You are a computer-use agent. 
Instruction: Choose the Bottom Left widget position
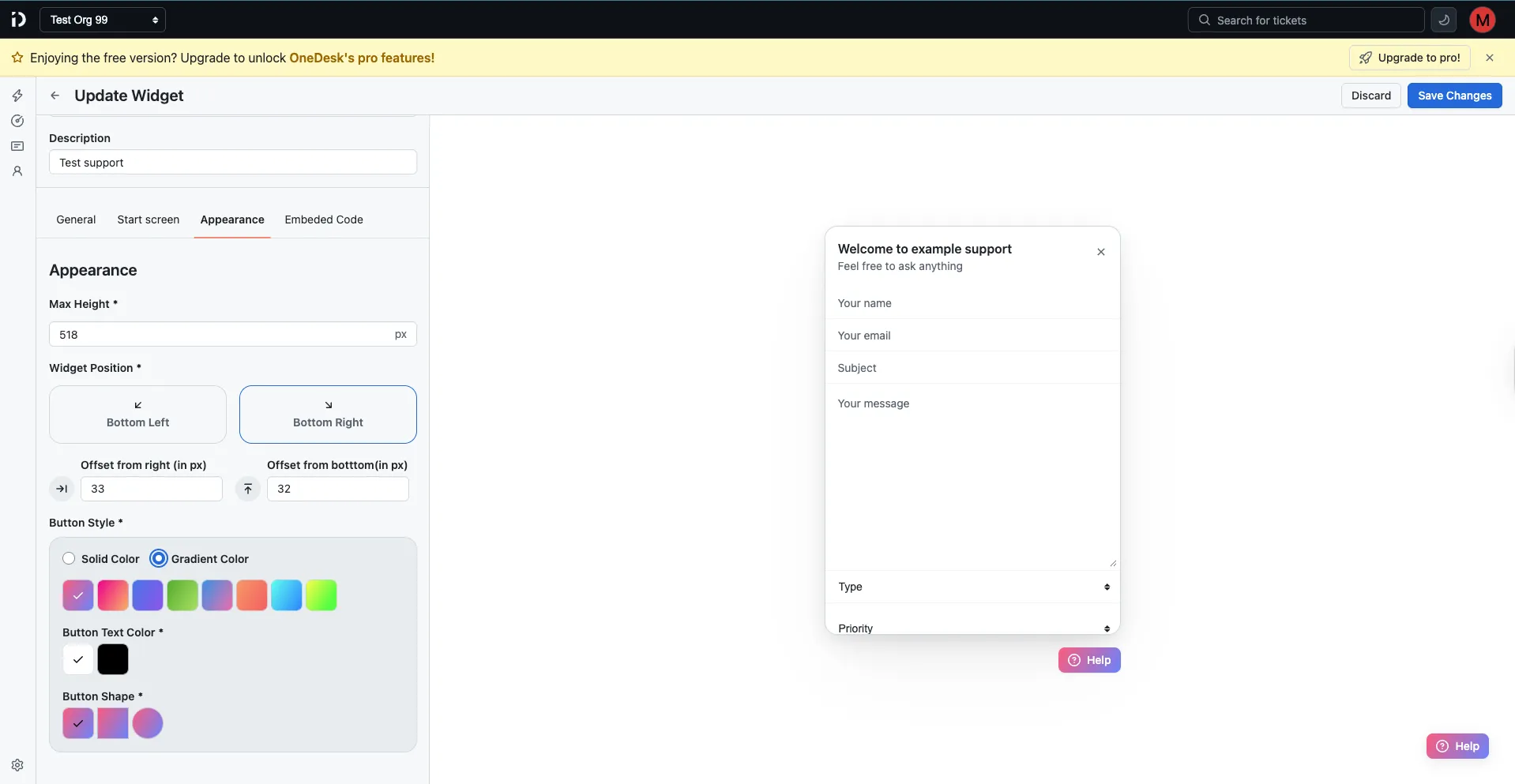click(137, 414)
